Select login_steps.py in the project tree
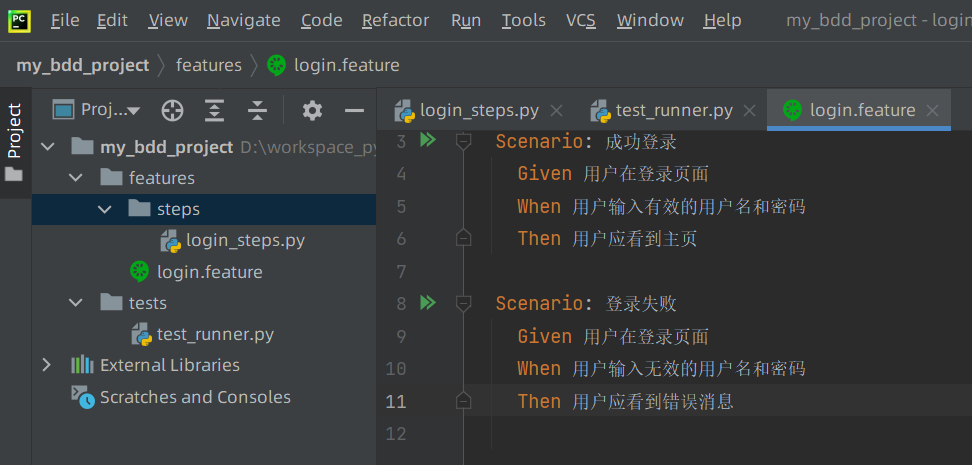Viewport: 972px width, 465px height. coord(244,240)
